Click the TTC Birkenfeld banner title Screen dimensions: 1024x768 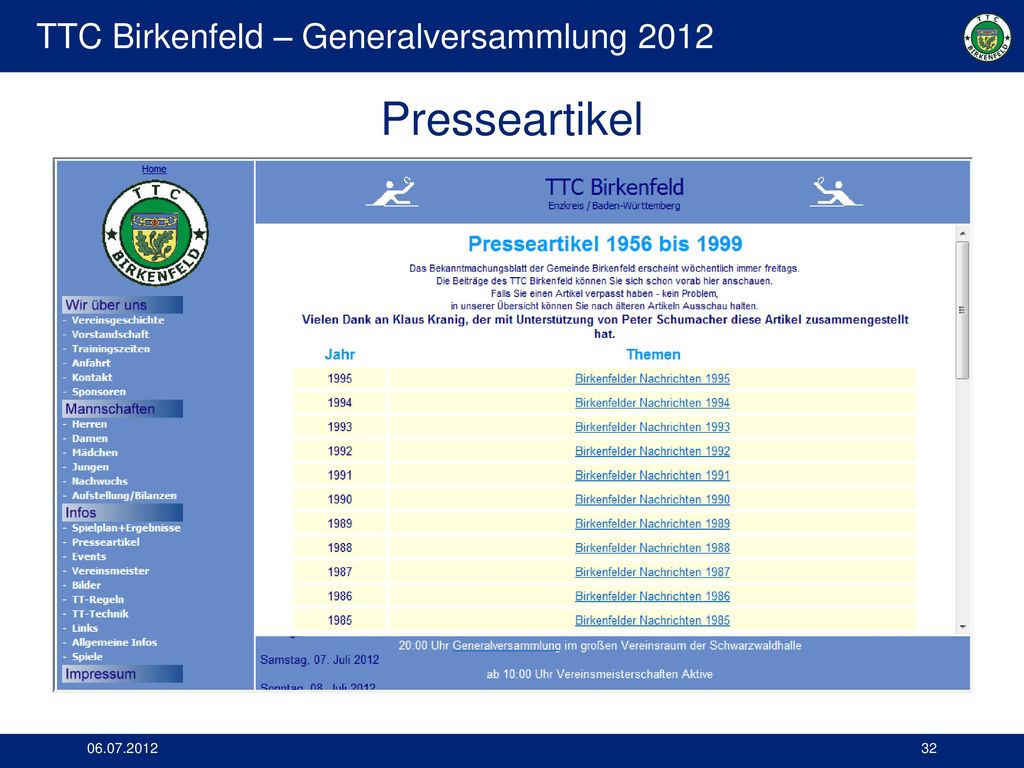pyautogui.click(x=615, y=187)
